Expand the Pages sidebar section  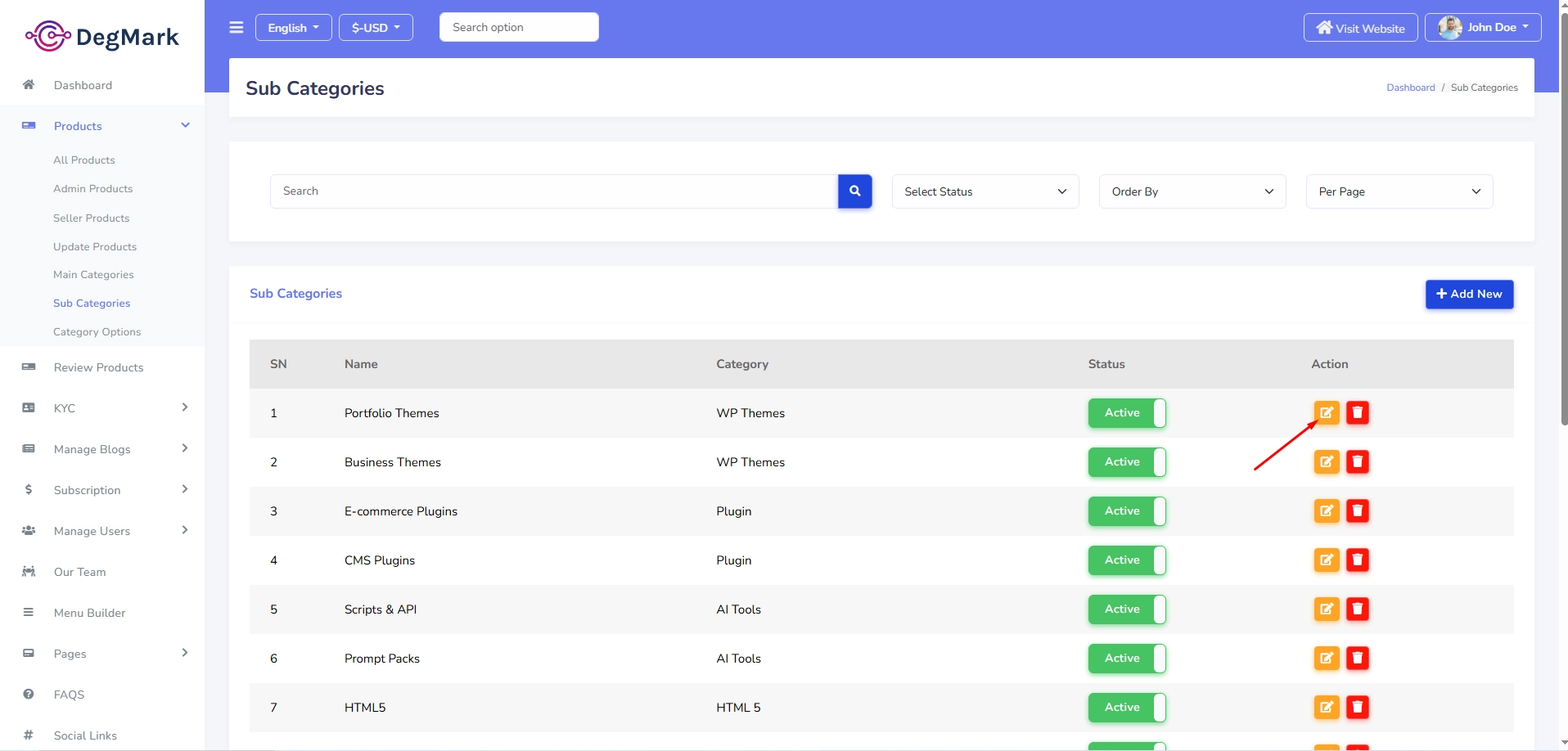coord(102,653)
